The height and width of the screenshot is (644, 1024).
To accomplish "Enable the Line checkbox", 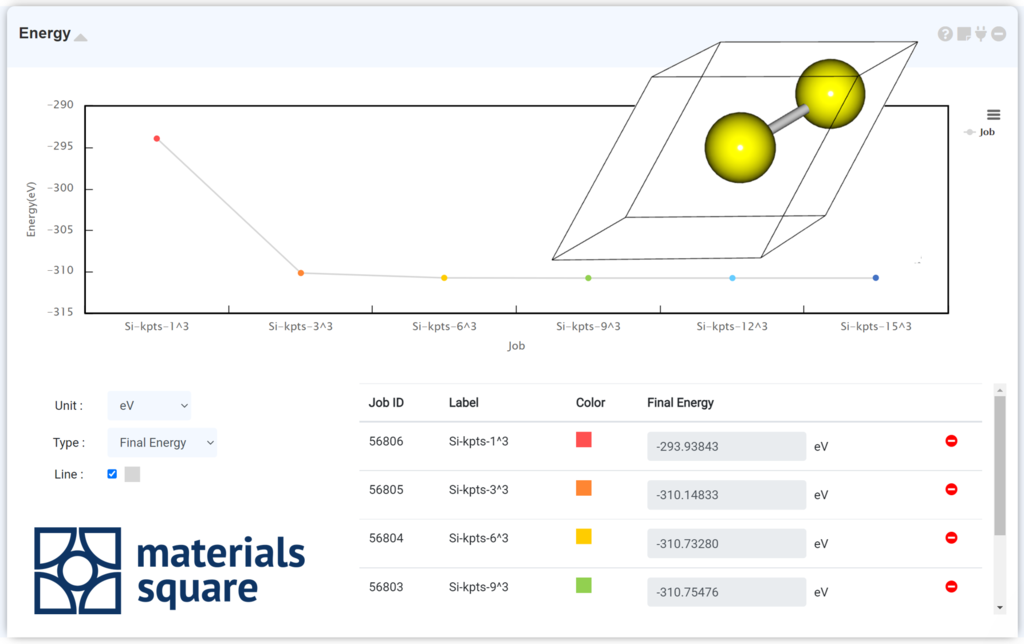I will click(112, 474).
